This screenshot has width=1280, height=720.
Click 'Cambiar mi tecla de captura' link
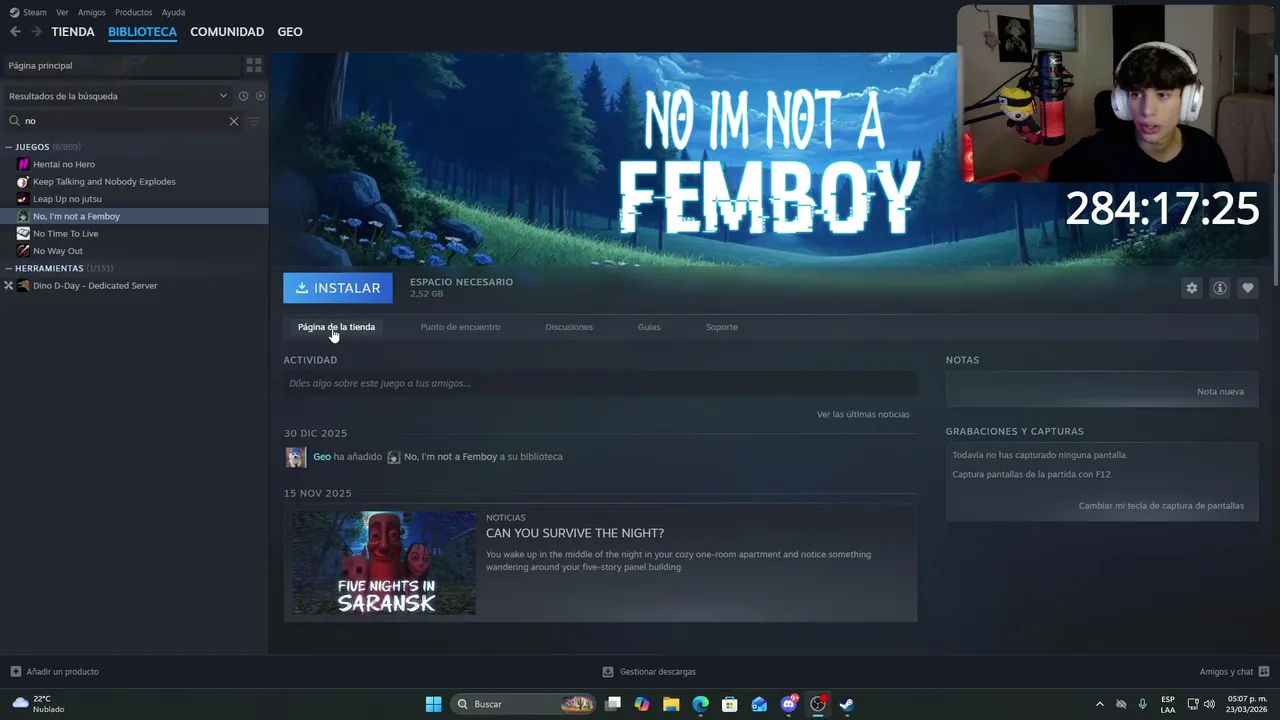(1161, 506)
